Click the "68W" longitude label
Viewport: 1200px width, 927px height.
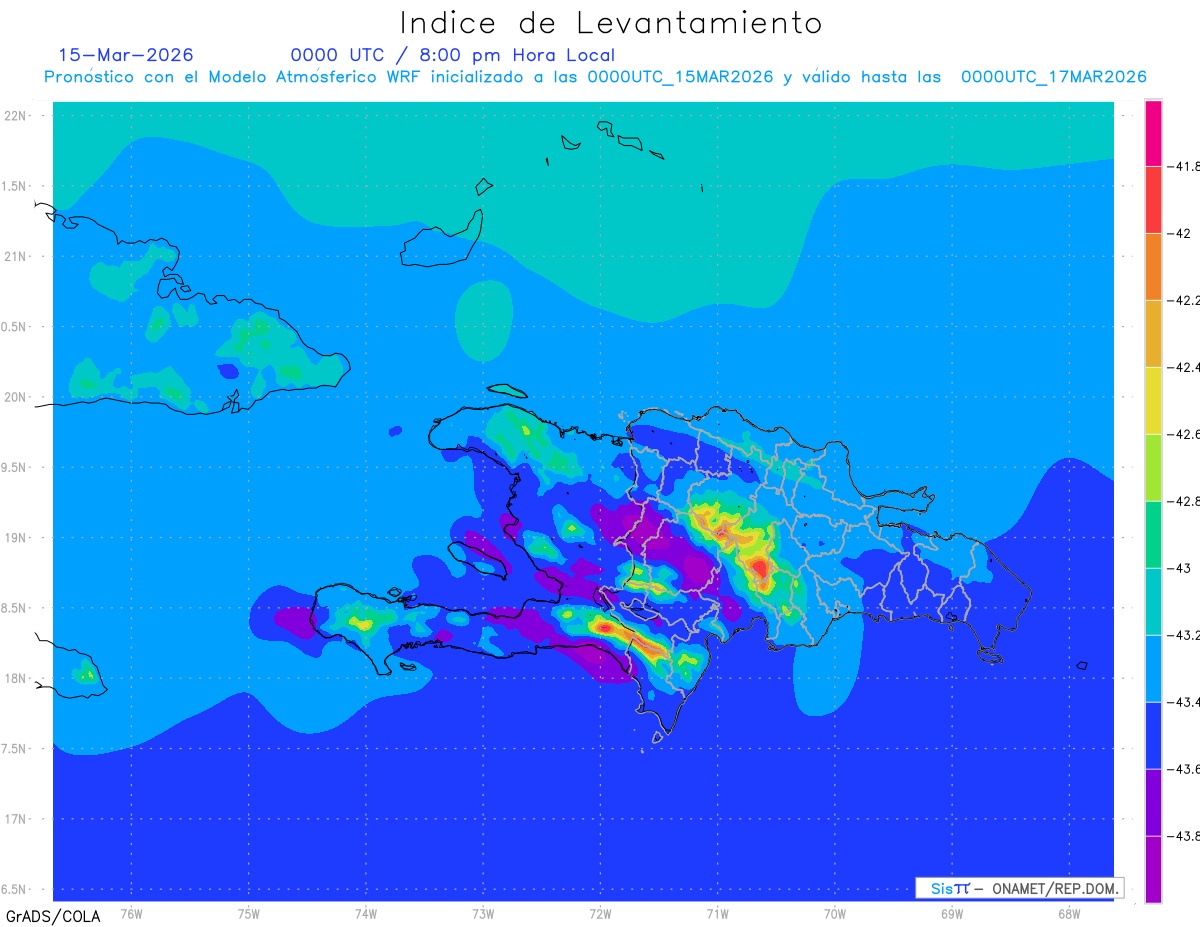[1069, 913]
